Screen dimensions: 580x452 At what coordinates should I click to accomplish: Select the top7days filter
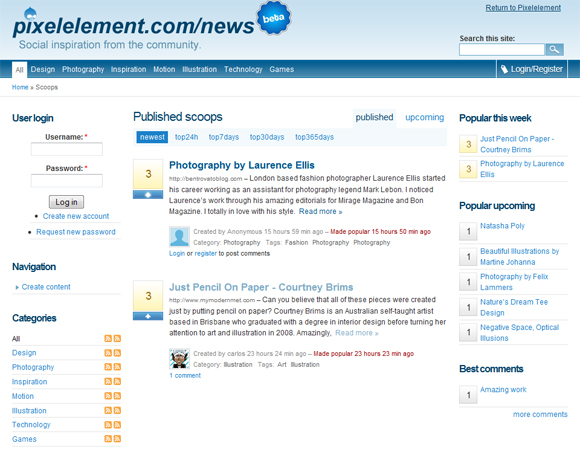(x=224, y=137)
